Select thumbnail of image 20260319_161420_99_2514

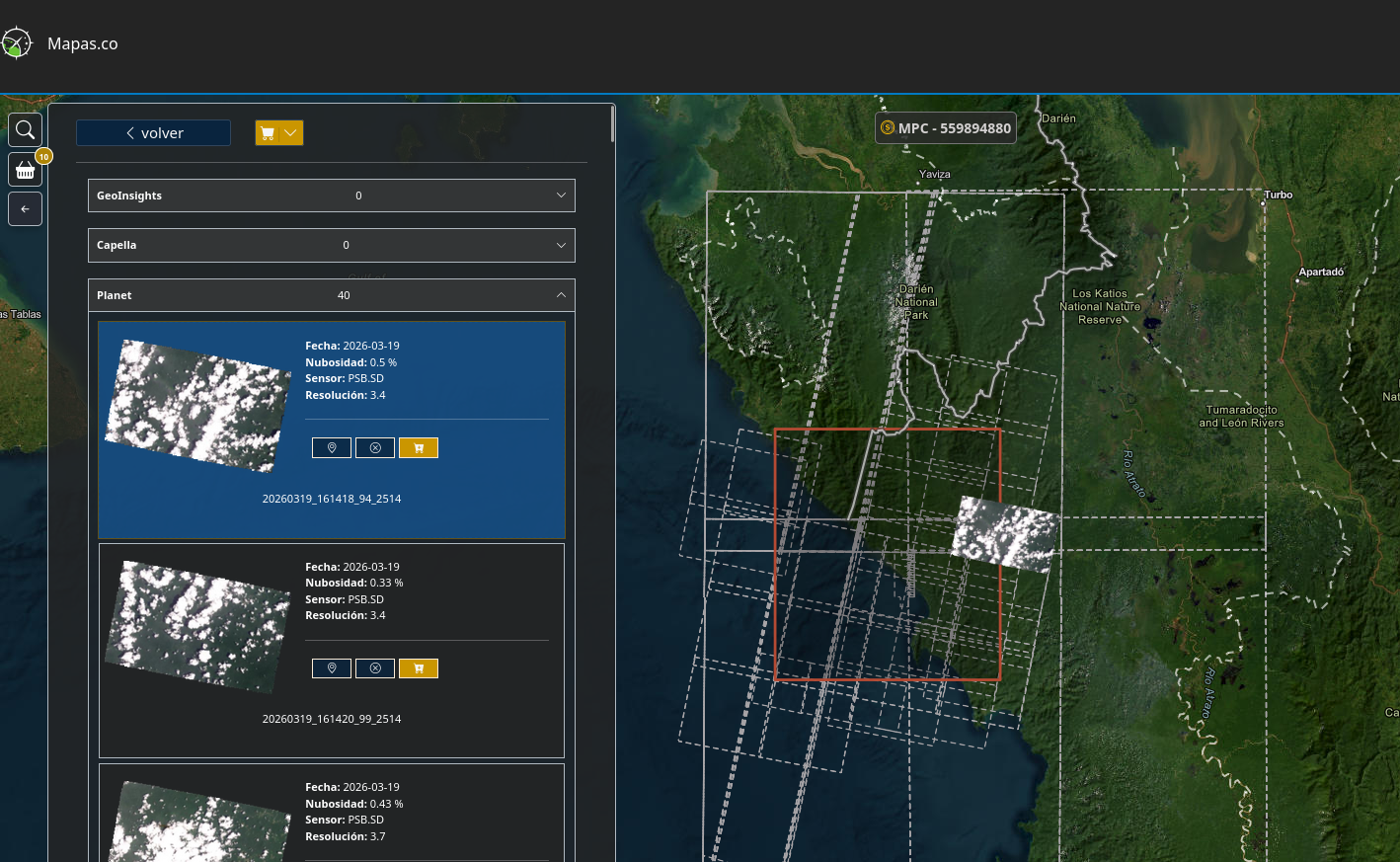(x=197, y=626)
